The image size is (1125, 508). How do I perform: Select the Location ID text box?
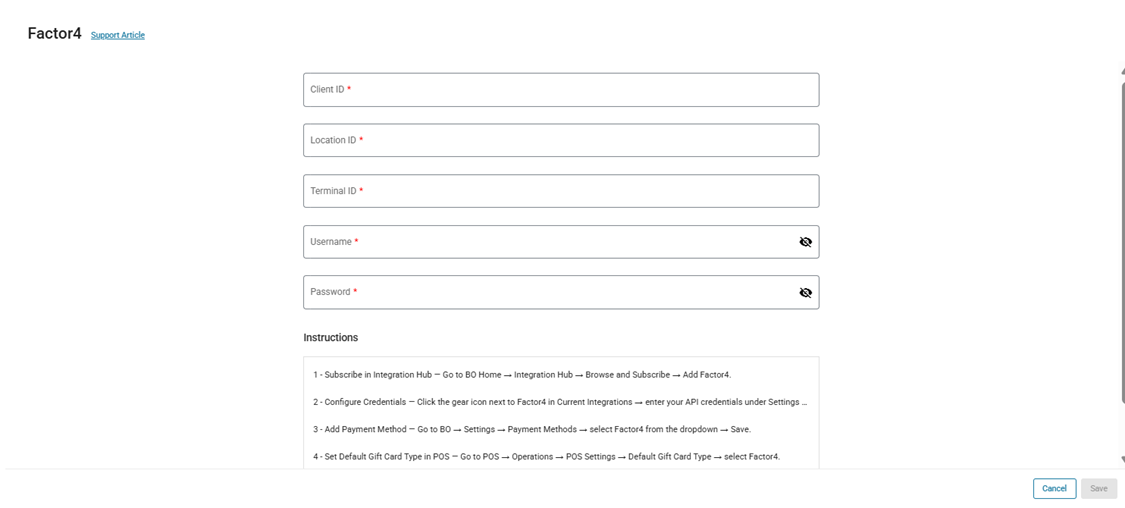coord(561,141)
